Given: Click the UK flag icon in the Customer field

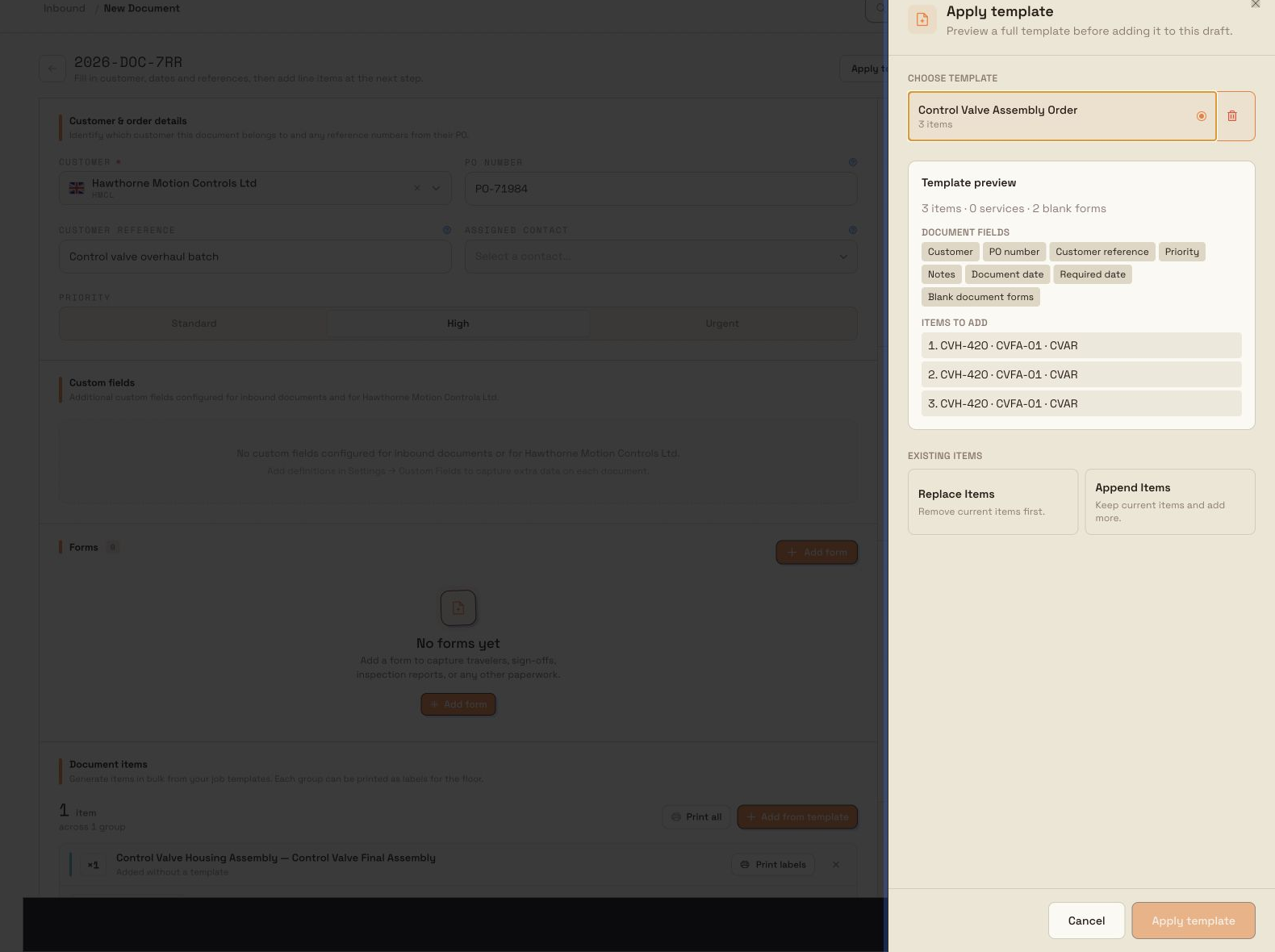Looking at the screenshot, I should click(x=77, y=188).
